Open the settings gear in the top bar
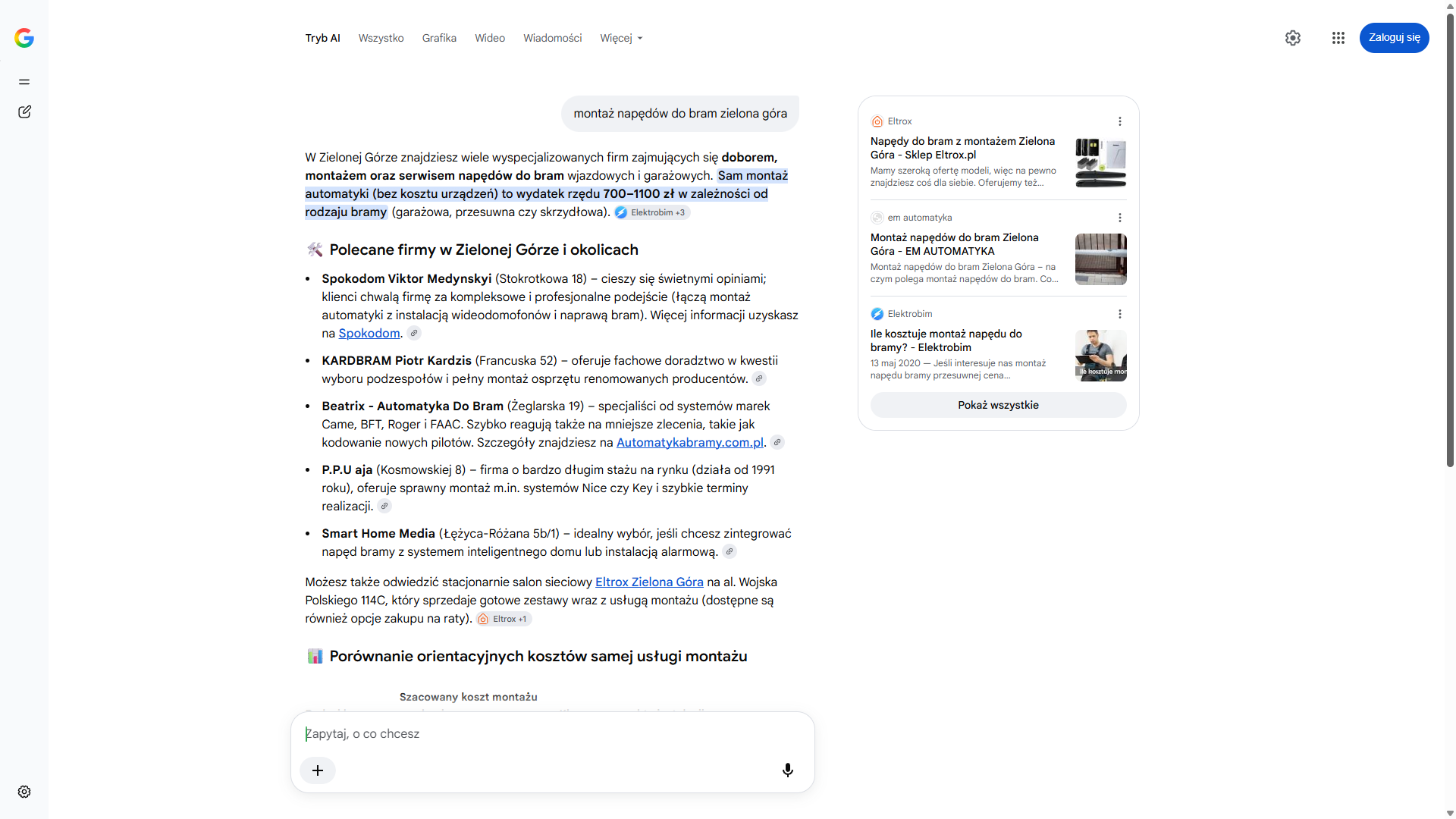The width and height of the screenshot is (1456, 819). coord(1293,38)
